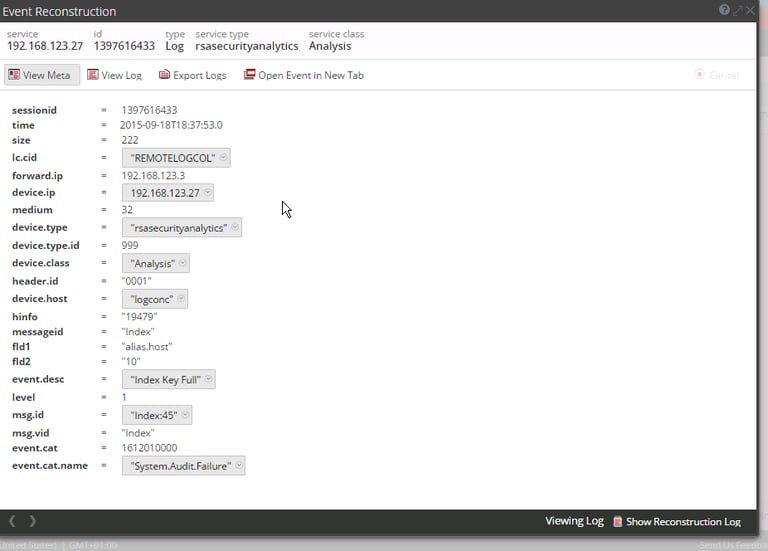Image resolution: width=768 pixels, height=551 pixels.
Task: Select Open Event in New Tab
Action: click(304, 75)
